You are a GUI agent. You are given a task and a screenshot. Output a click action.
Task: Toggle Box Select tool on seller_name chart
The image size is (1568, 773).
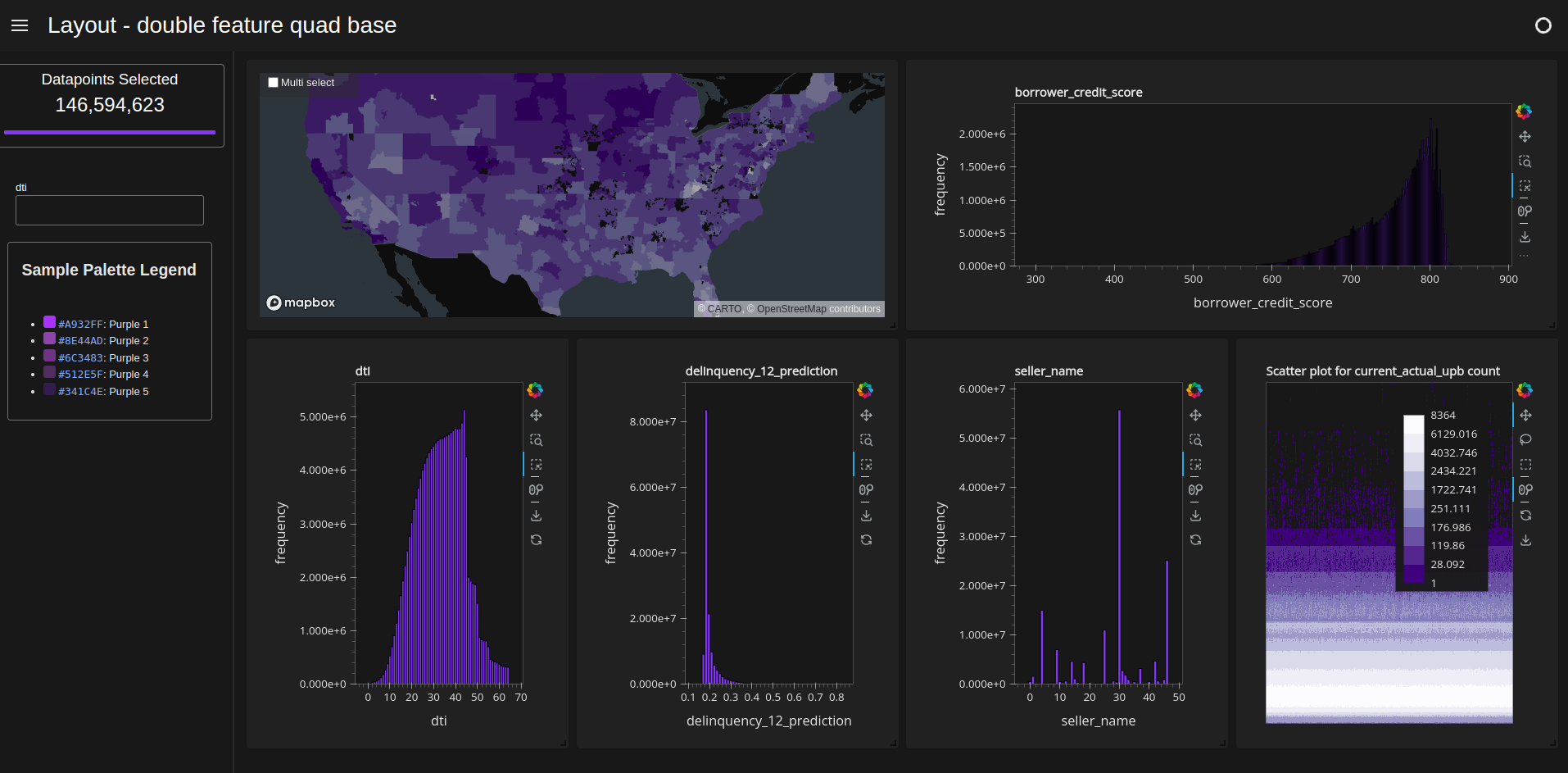1195,465
